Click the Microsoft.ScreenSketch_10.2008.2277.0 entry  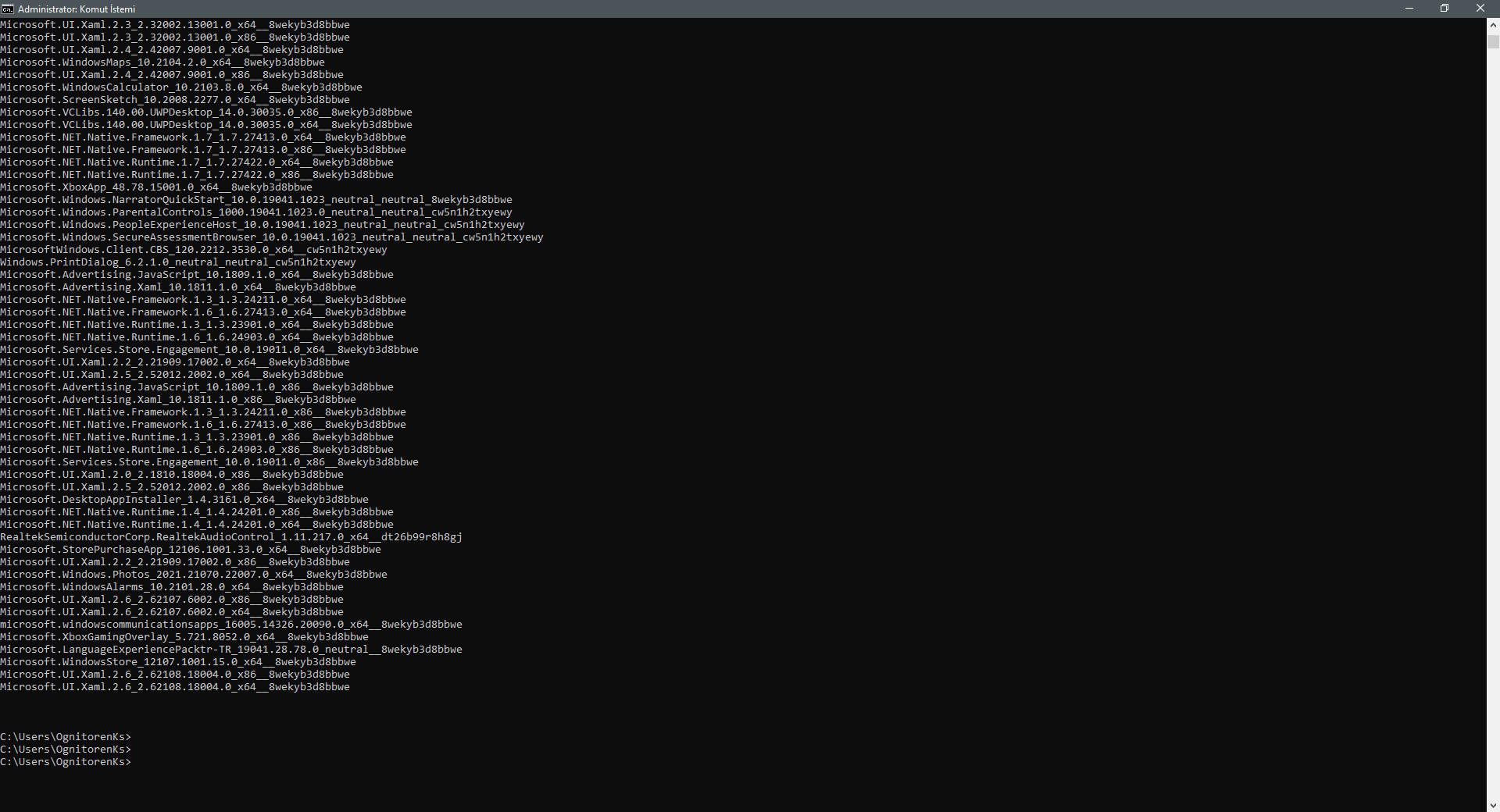175,100
